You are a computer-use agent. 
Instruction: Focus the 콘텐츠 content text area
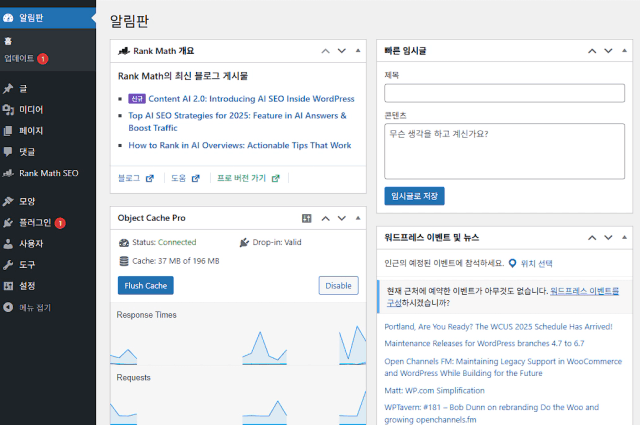504,151
